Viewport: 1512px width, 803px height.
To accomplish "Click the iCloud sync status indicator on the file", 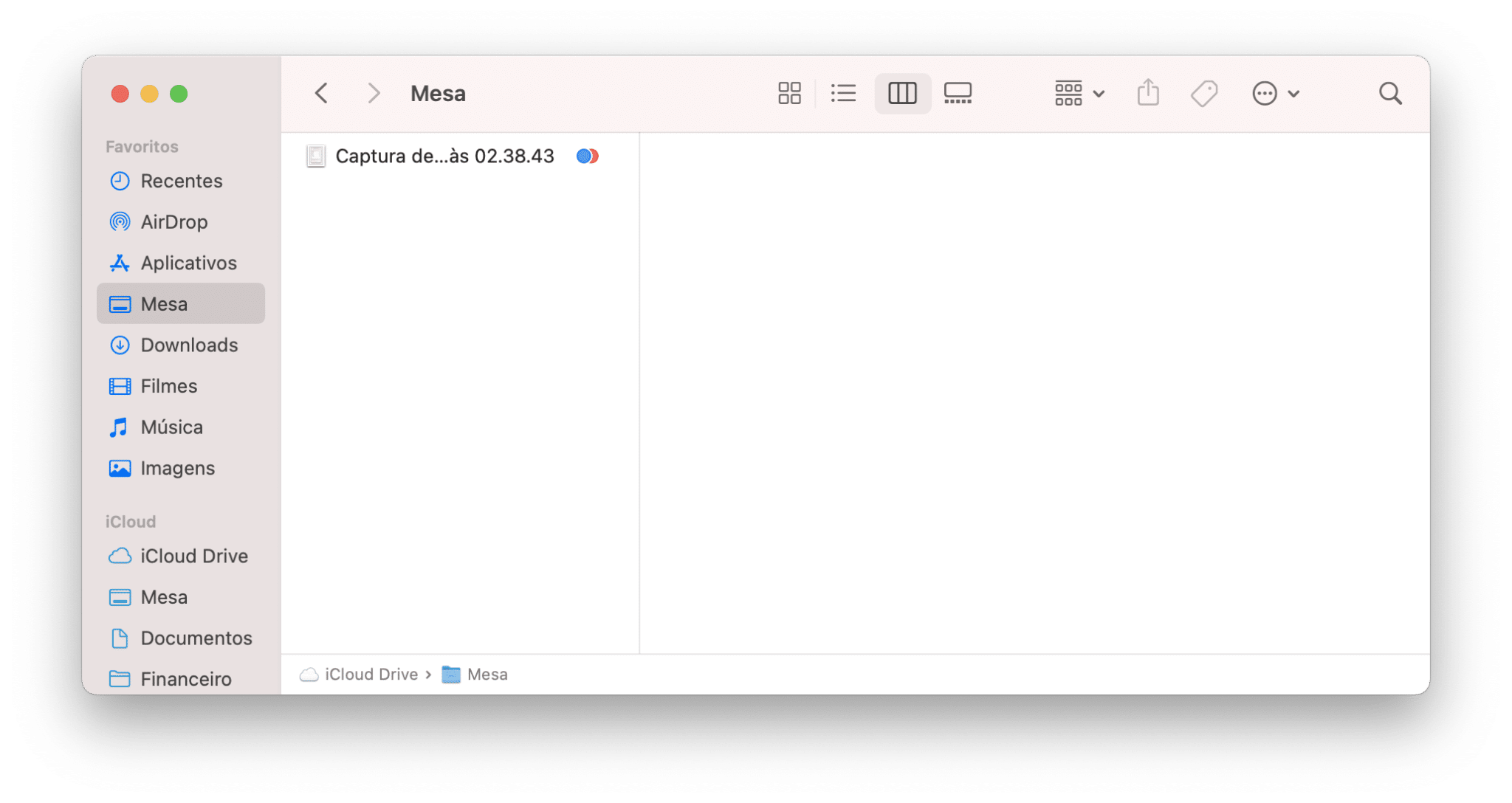I will pyautogui.click(x=587, y=156).
